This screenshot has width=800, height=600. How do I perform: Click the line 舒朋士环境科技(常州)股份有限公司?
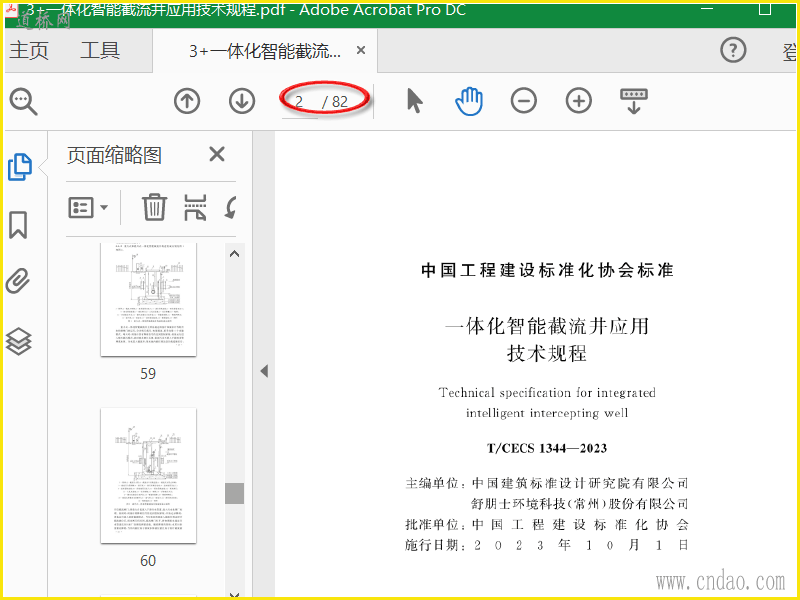[580, 504]
